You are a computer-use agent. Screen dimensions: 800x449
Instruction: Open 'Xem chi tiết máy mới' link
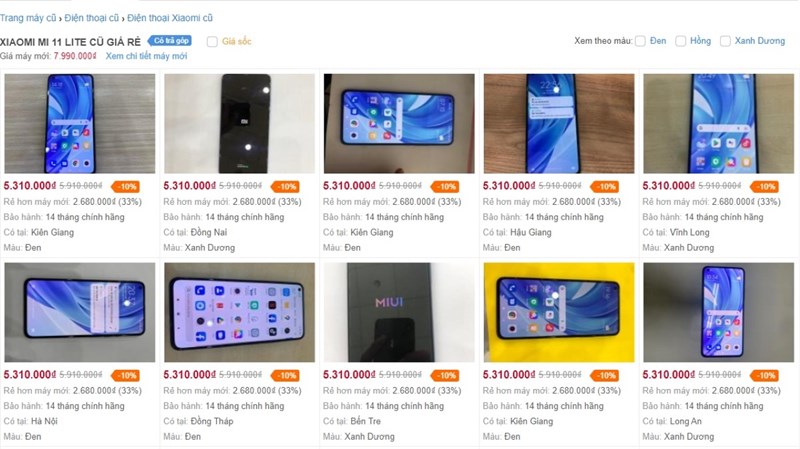click(x=146, y=56)
